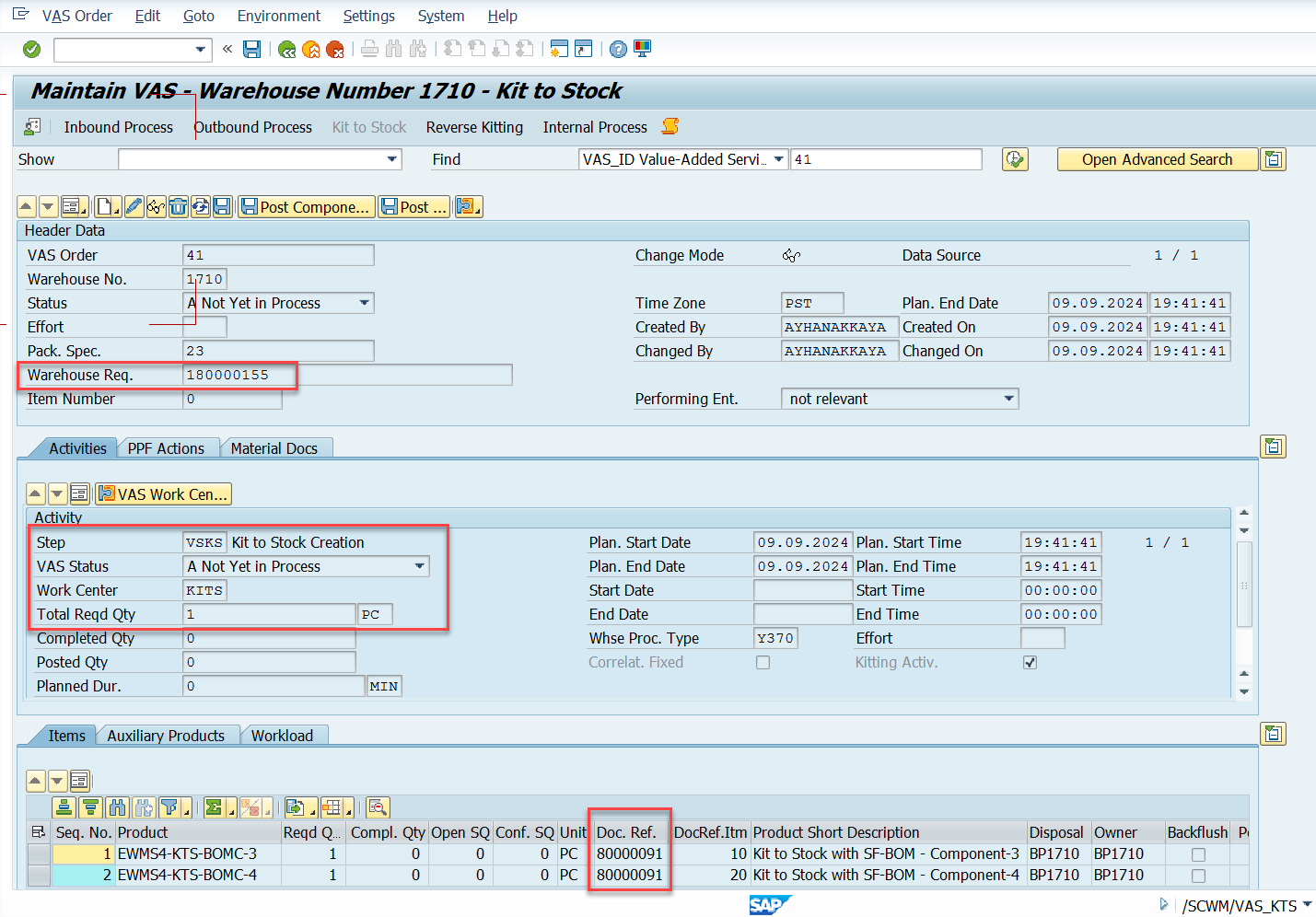Viewport: 1316px width, 917px height.
Task: Open the header Status dropdown
Action: (365, 303)
